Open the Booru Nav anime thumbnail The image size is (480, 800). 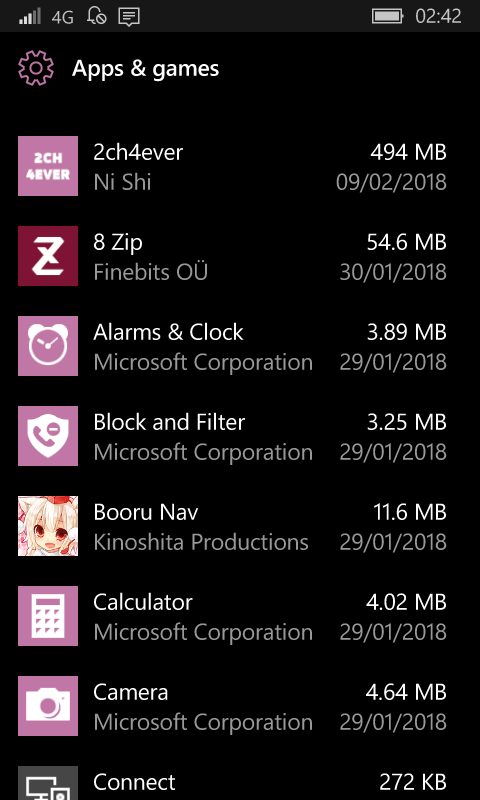48,526
